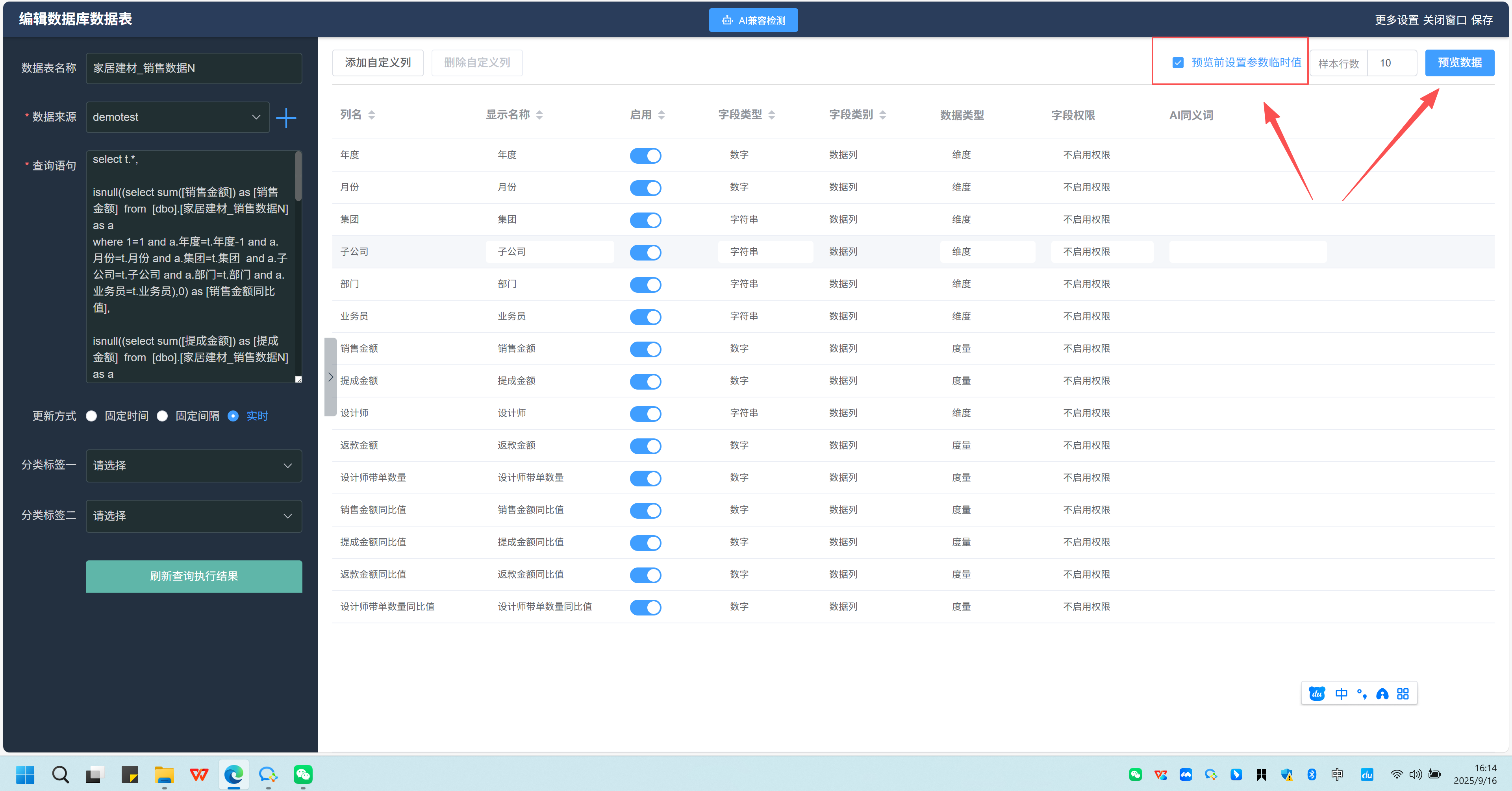This screenshot has width=1512, height=791.
Task: Sort by 启用 column sort arrows
Action: pos(661,115)
